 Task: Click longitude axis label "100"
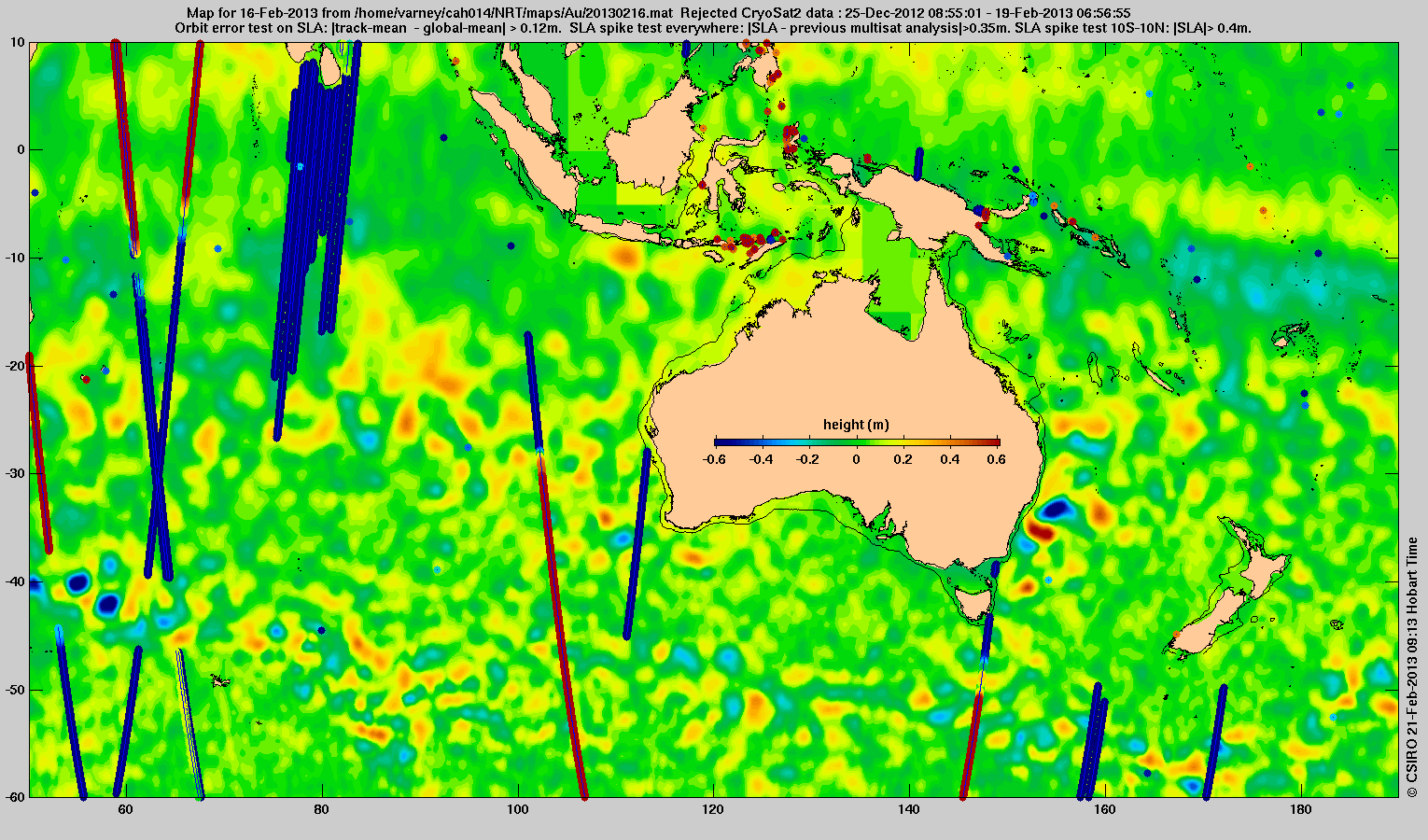(x=517, y=808)
